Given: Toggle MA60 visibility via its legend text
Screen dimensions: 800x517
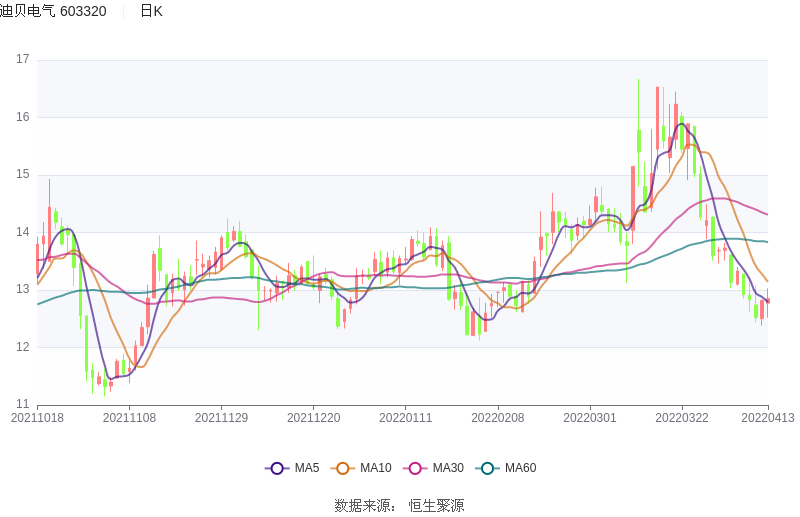Looking at the screenshot, I should (x=520, y=468).
